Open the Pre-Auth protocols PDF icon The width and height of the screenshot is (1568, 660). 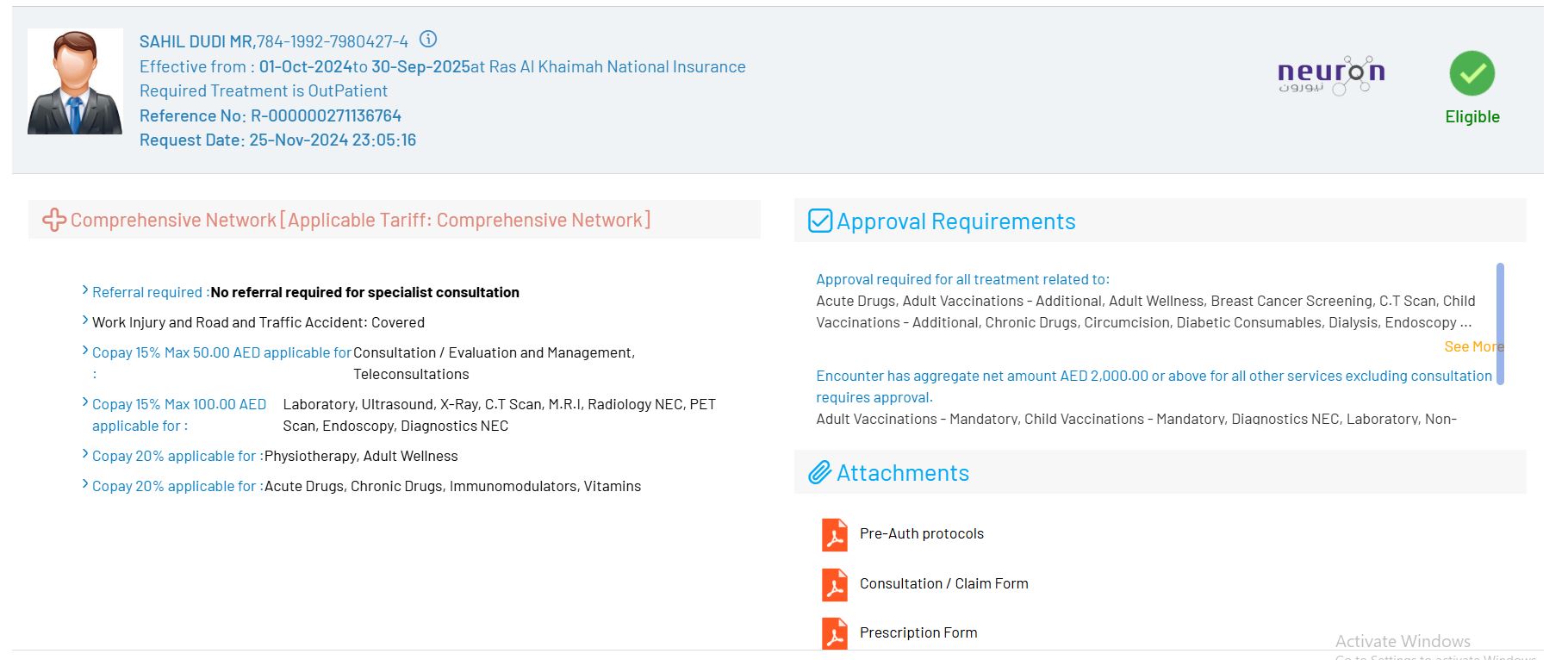pos(834,534)
